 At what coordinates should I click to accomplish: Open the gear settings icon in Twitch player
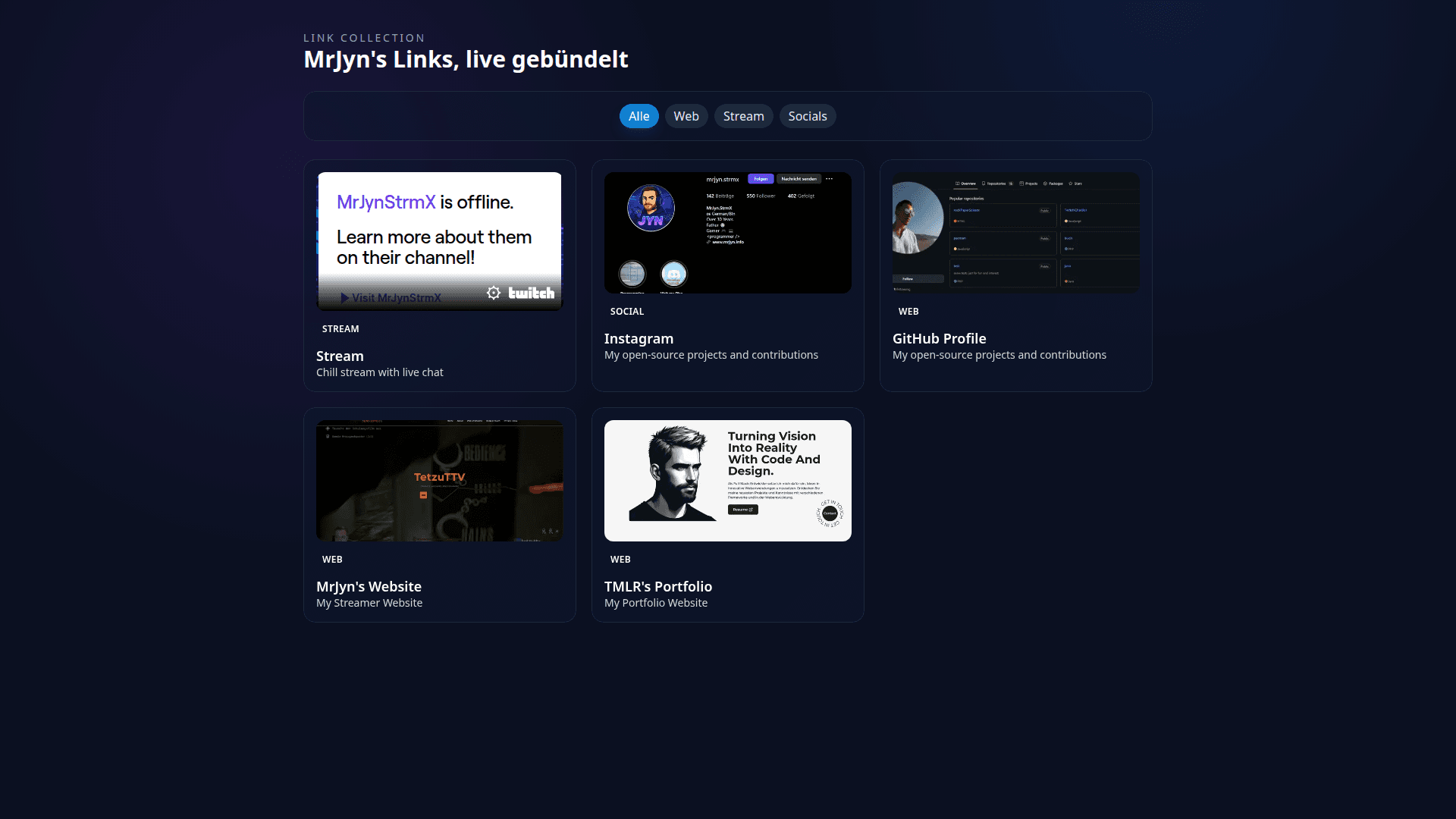[x=494, y=293]
